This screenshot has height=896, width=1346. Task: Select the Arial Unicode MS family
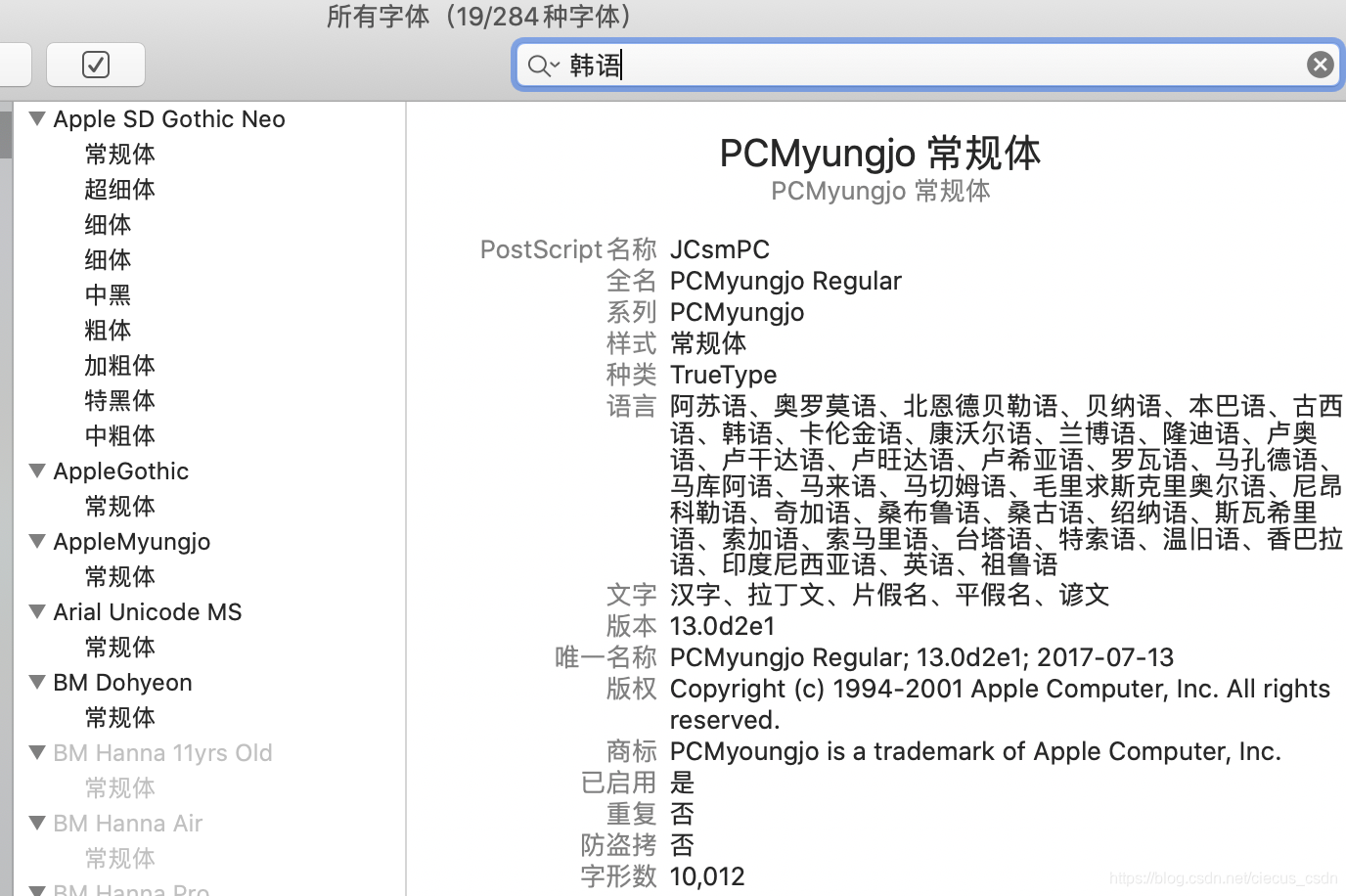(x=148, y=612)
